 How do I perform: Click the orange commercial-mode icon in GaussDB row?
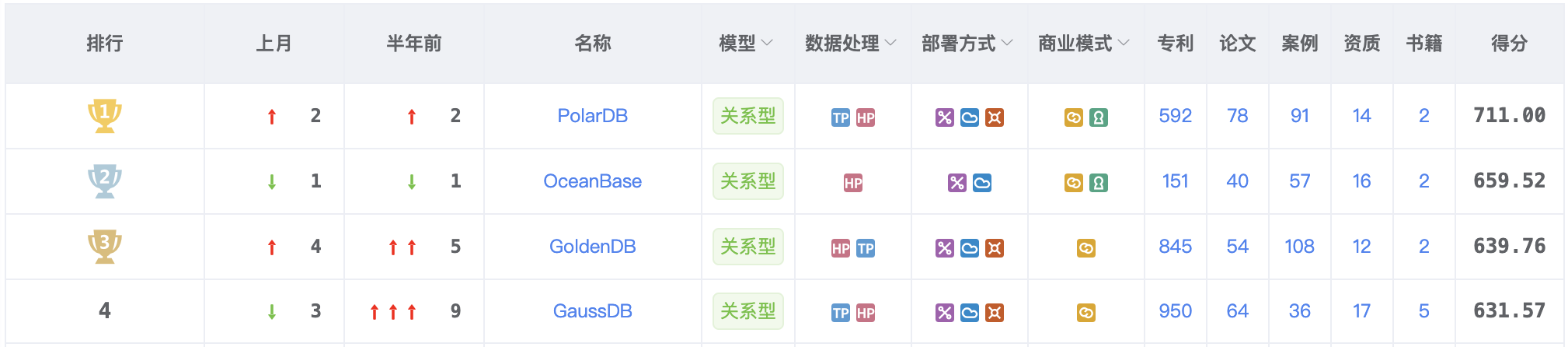[x=1086, y=313]
